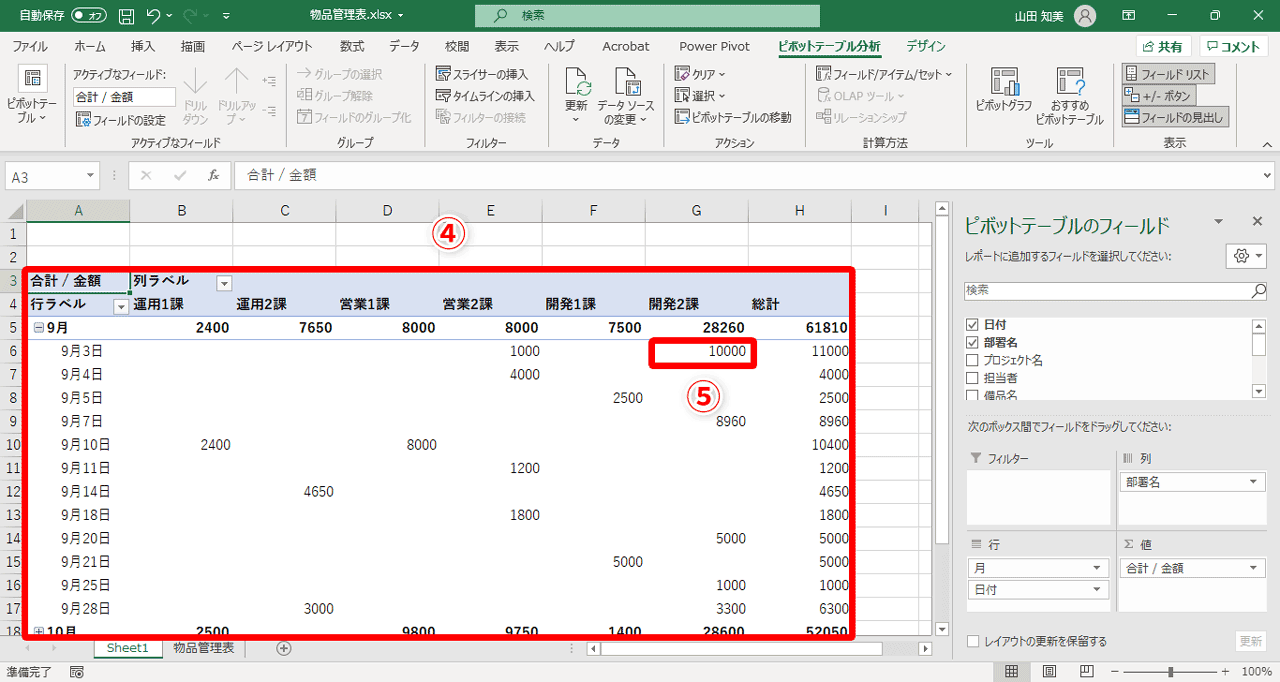
Task: Click the コメント comments button
Action: (x=1234, y=47)
